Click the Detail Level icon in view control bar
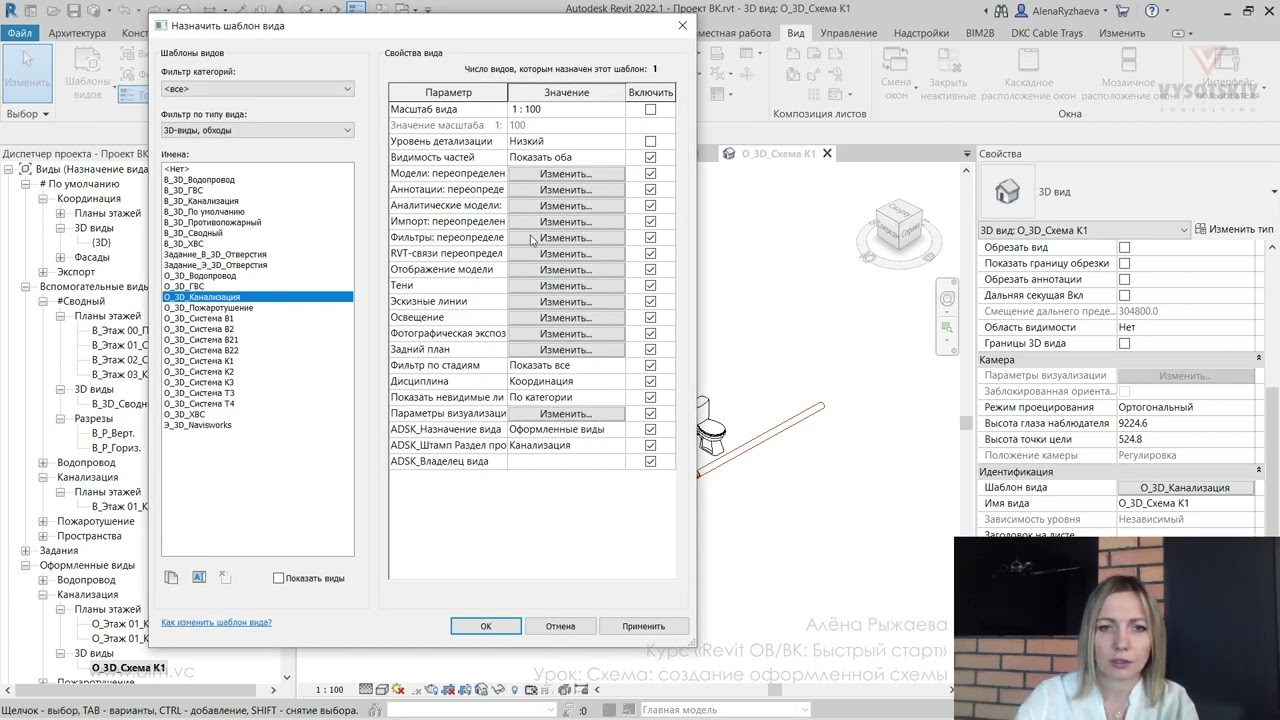Image resolution: width=1280 pixels, height=720 pixels. pos(365,690)
